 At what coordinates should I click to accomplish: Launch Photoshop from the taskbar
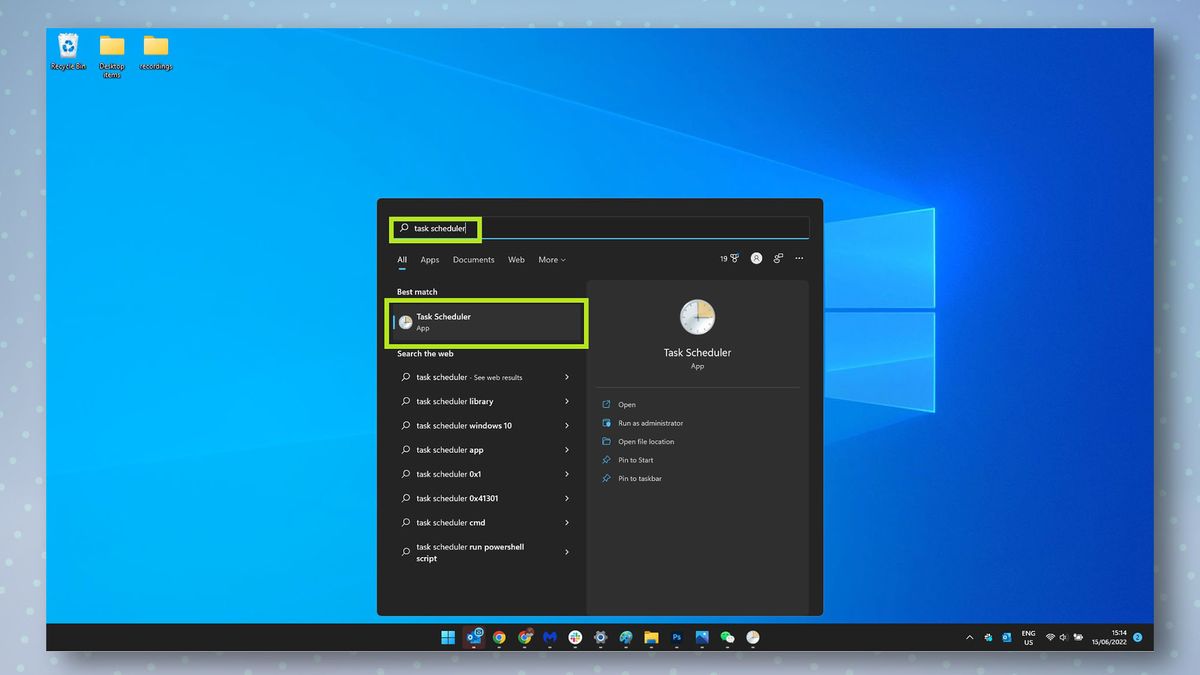click(x=676, y=637)
